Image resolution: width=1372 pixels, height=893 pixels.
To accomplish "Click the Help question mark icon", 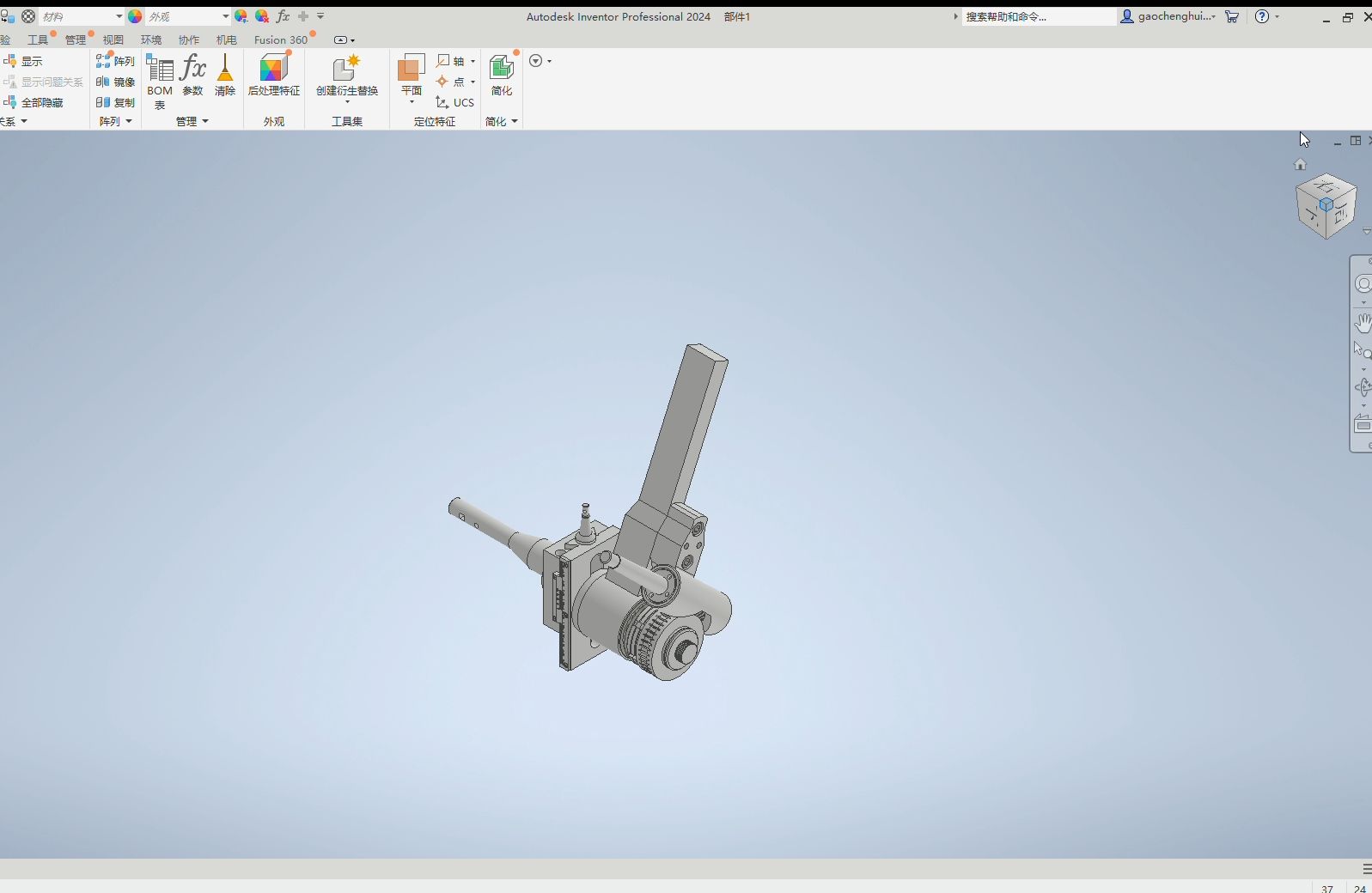I will pos(1262,16).
